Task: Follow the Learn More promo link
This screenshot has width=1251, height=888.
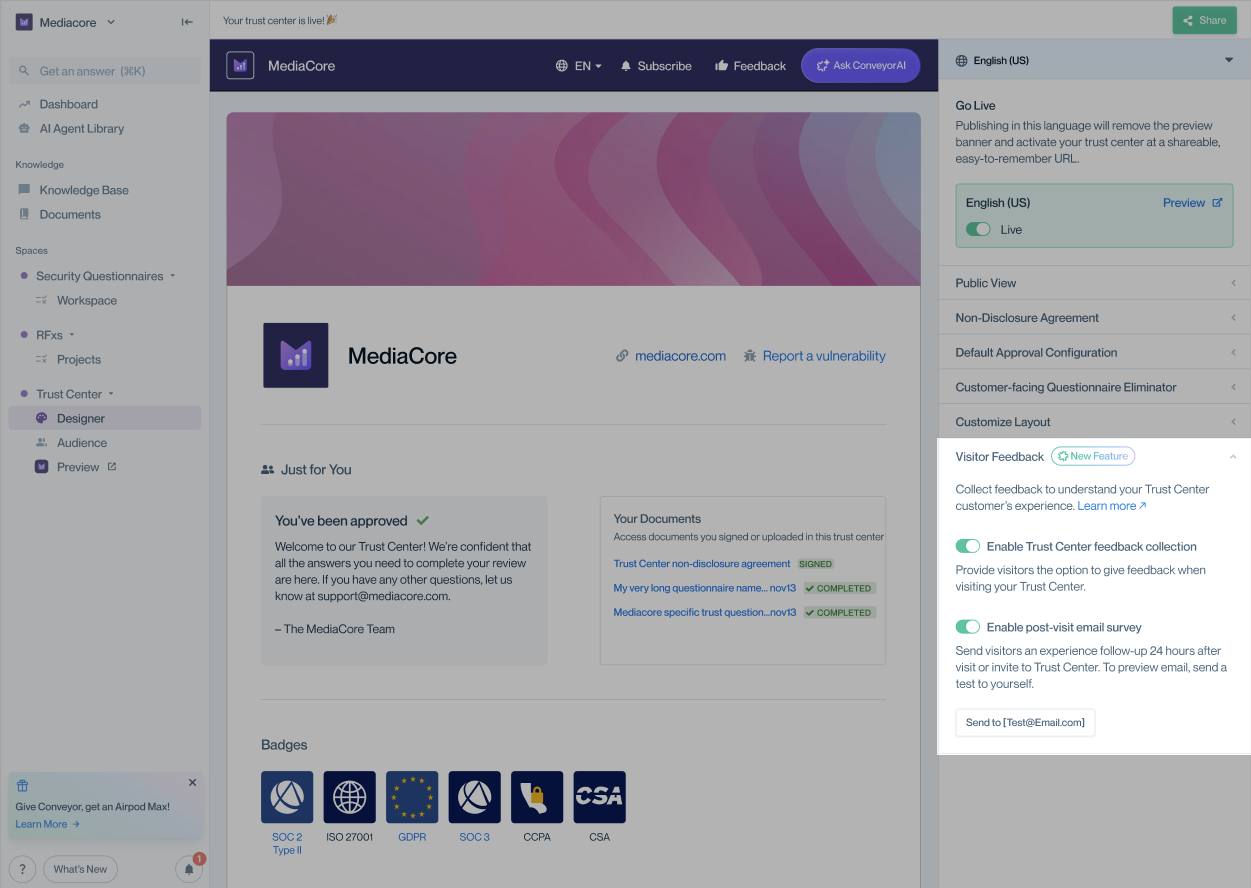Action: point(47,824)
